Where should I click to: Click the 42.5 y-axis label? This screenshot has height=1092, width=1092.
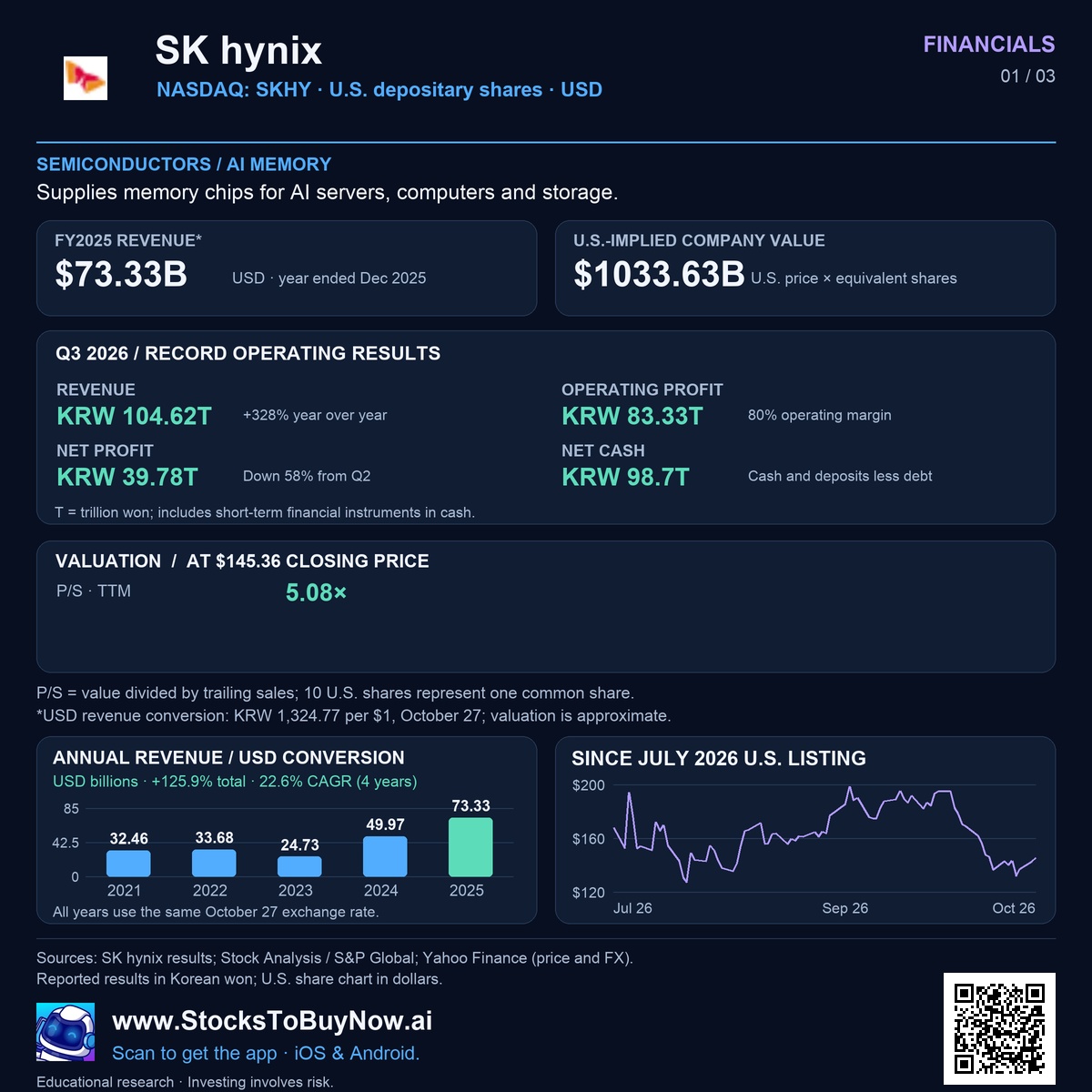pyautogui.click(x=66, y=844)
